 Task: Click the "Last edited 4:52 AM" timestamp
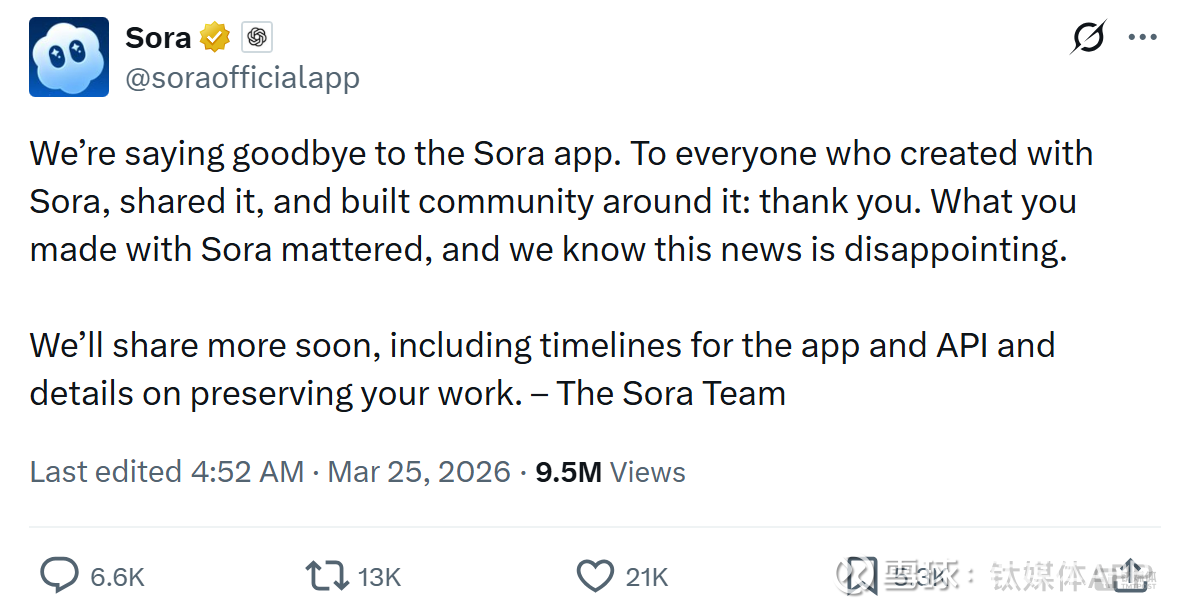[x=166, y=472]
